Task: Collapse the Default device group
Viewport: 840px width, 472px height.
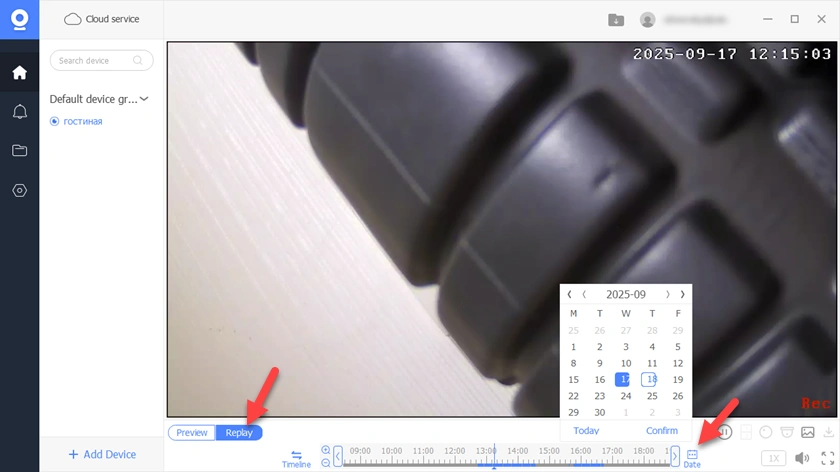Action: pos(144,99)
